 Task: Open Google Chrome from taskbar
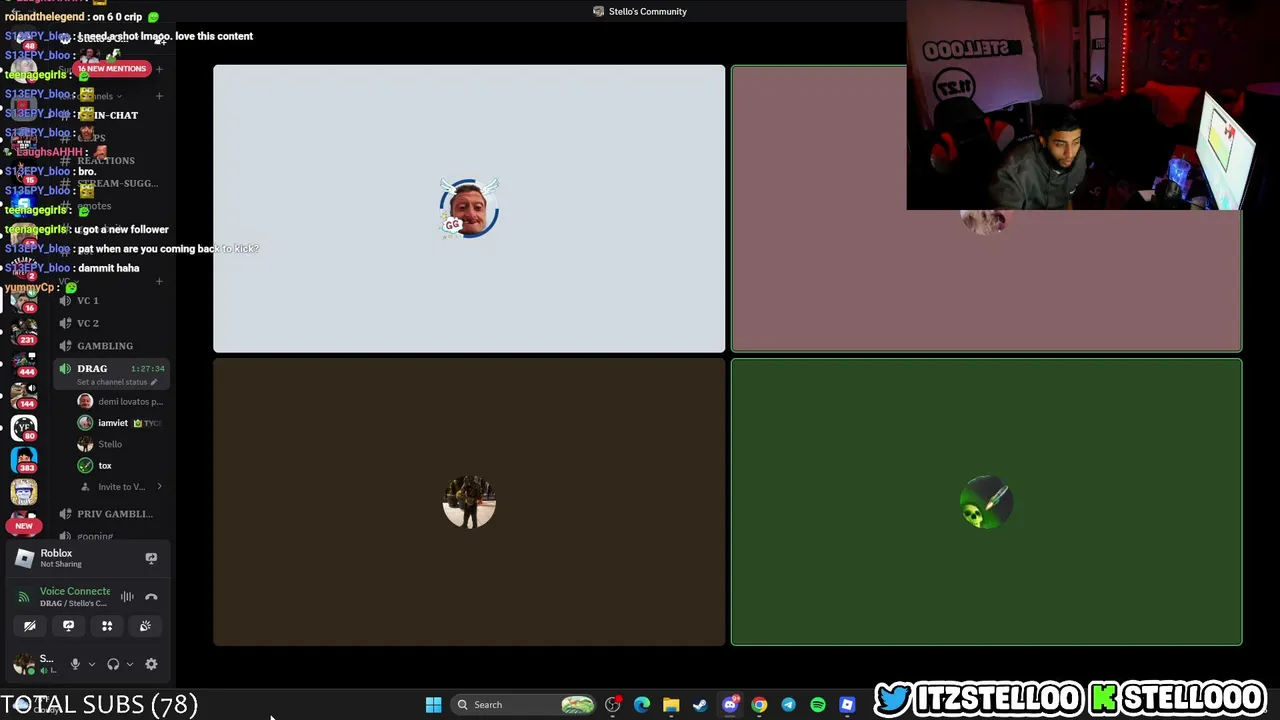[x=759, y=705]
